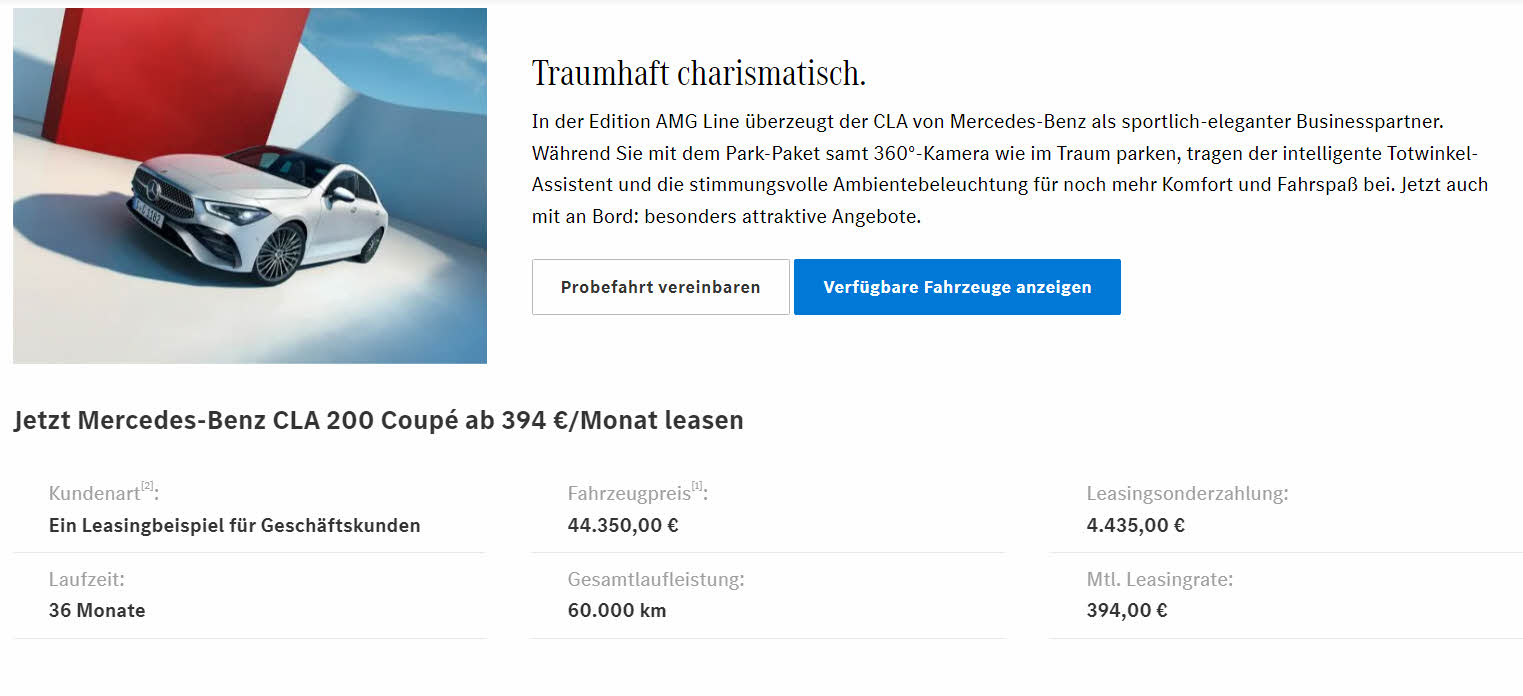Select the Laufzeit label
Viewport: 1523px width, 696px height.
click(86, 579)
